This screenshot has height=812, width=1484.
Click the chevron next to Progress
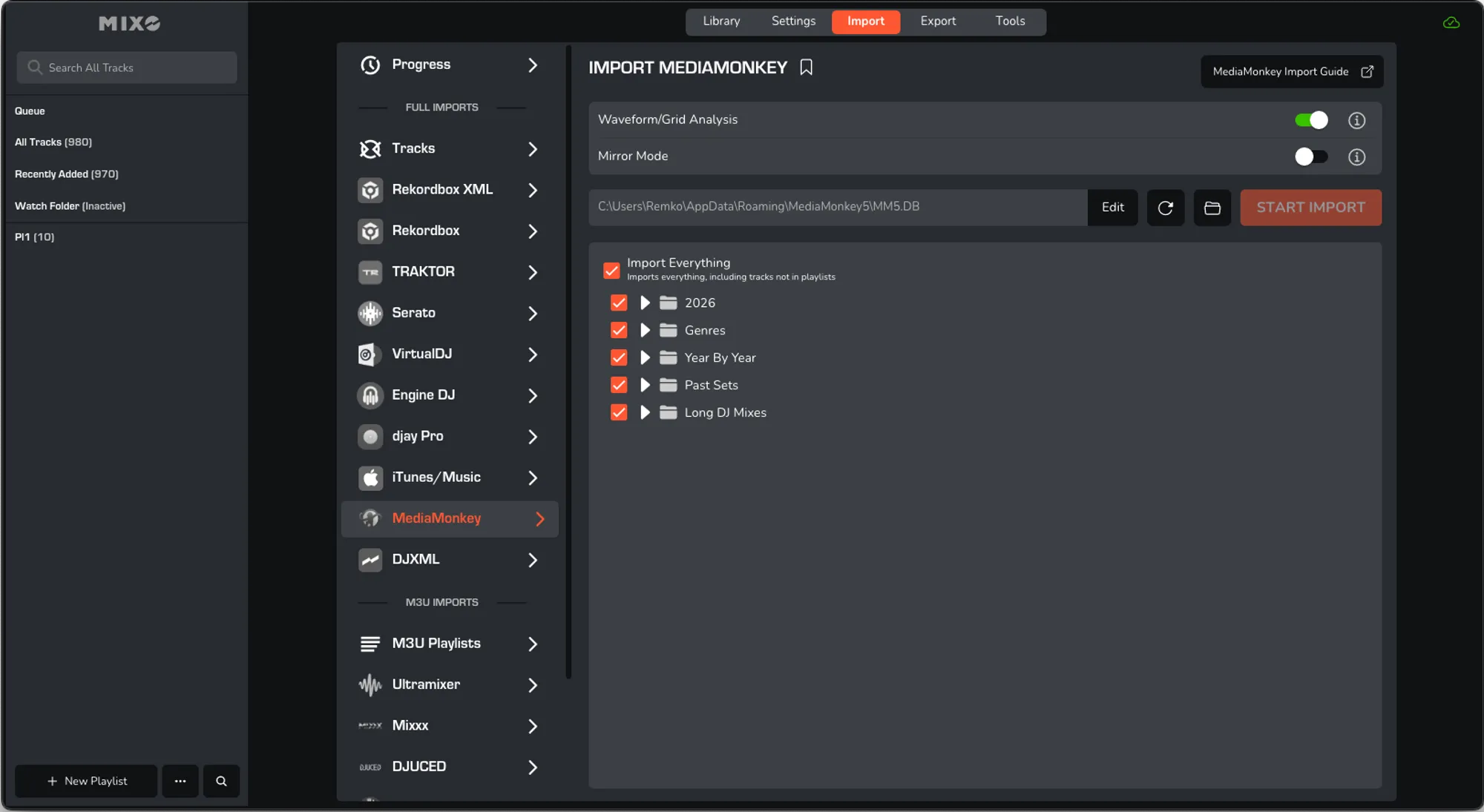click(533, 65)
